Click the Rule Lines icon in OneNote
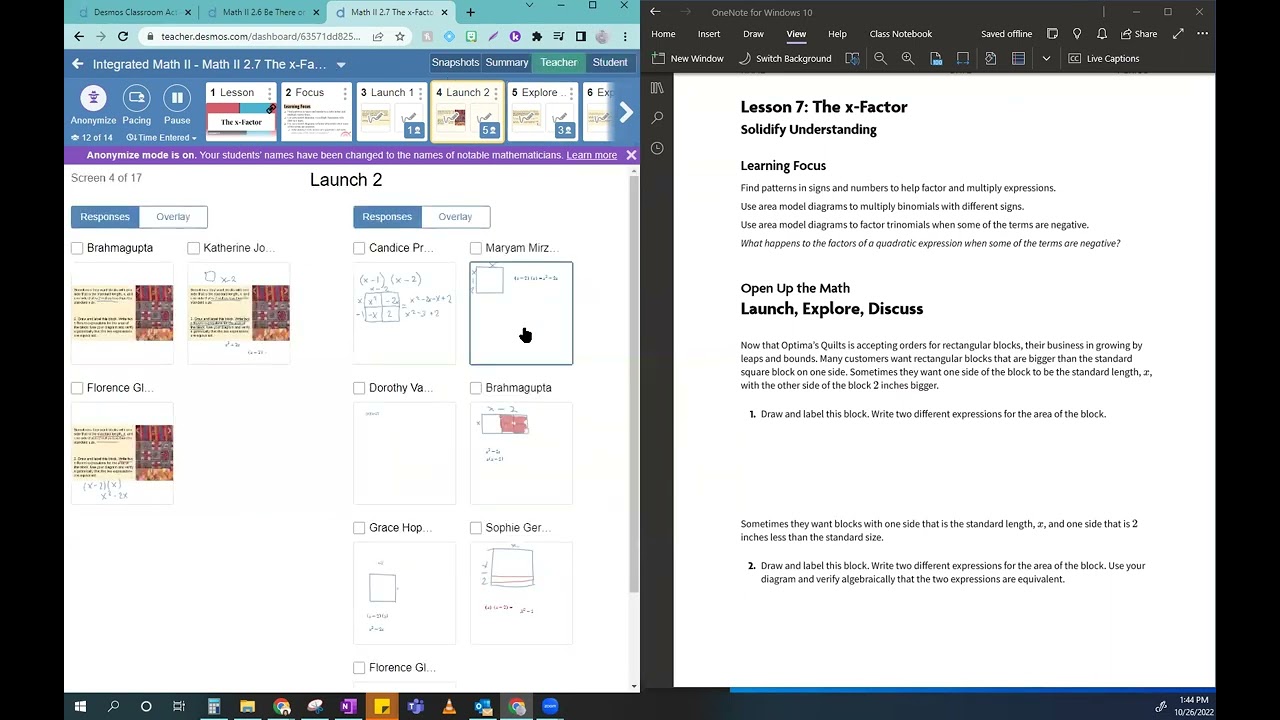The width and height of the screenshot is (1280, 720). (1018, 58)
